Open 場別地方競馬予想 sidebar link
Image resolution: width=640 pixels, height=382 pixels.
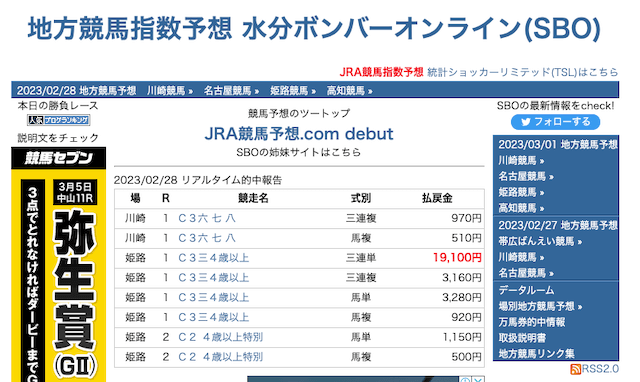coord(540,306)
